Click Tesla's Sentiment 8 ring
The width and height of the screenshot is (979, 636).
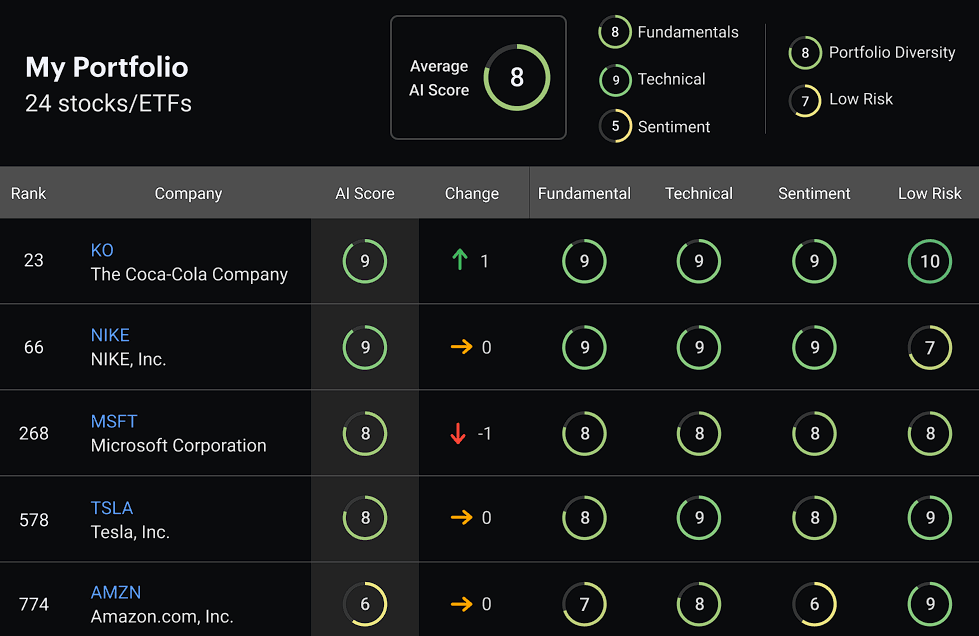(814, 517)
